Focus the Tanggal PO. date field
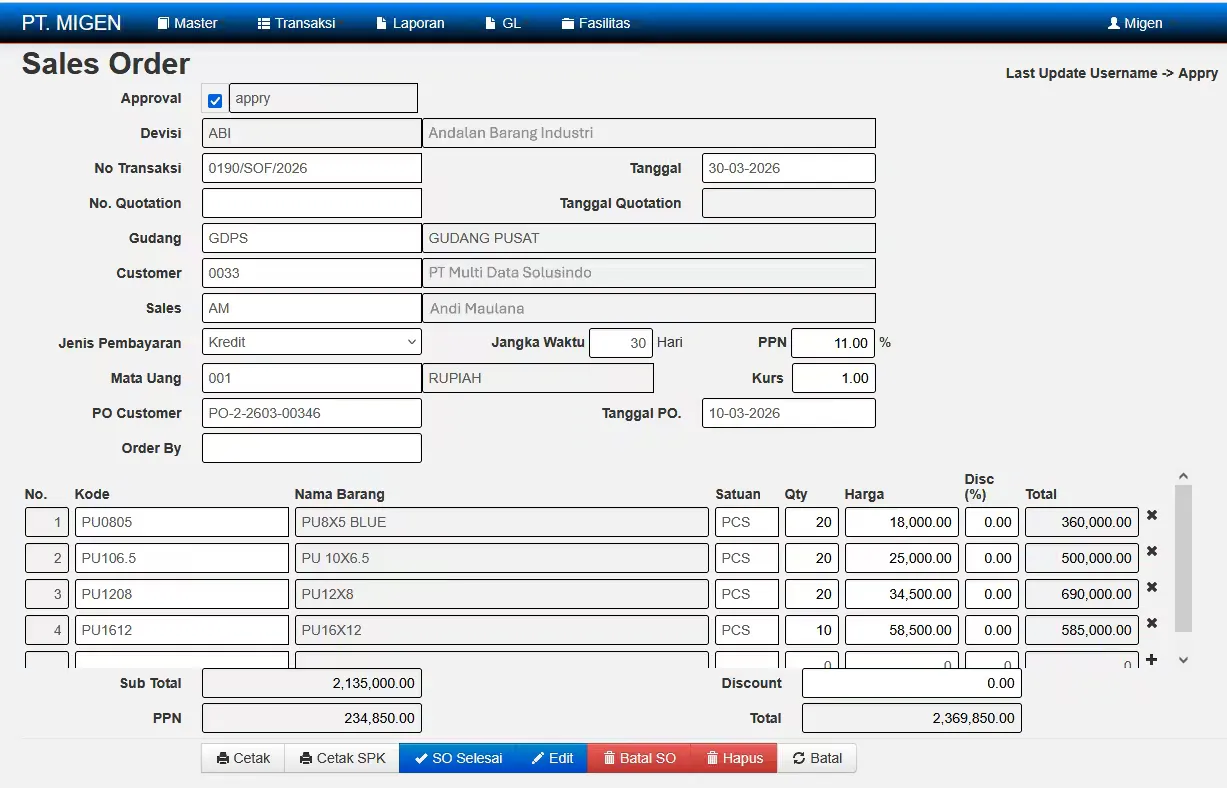1227x788 pixels. pyautogui.click(x=789, y=413)
